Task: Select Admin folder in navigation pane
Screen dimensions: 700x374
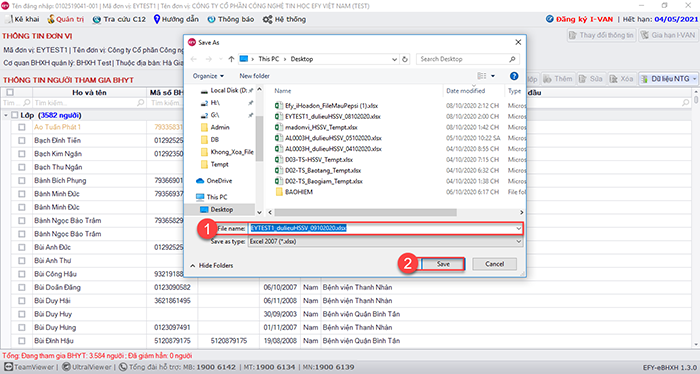Action: (215, 128)
